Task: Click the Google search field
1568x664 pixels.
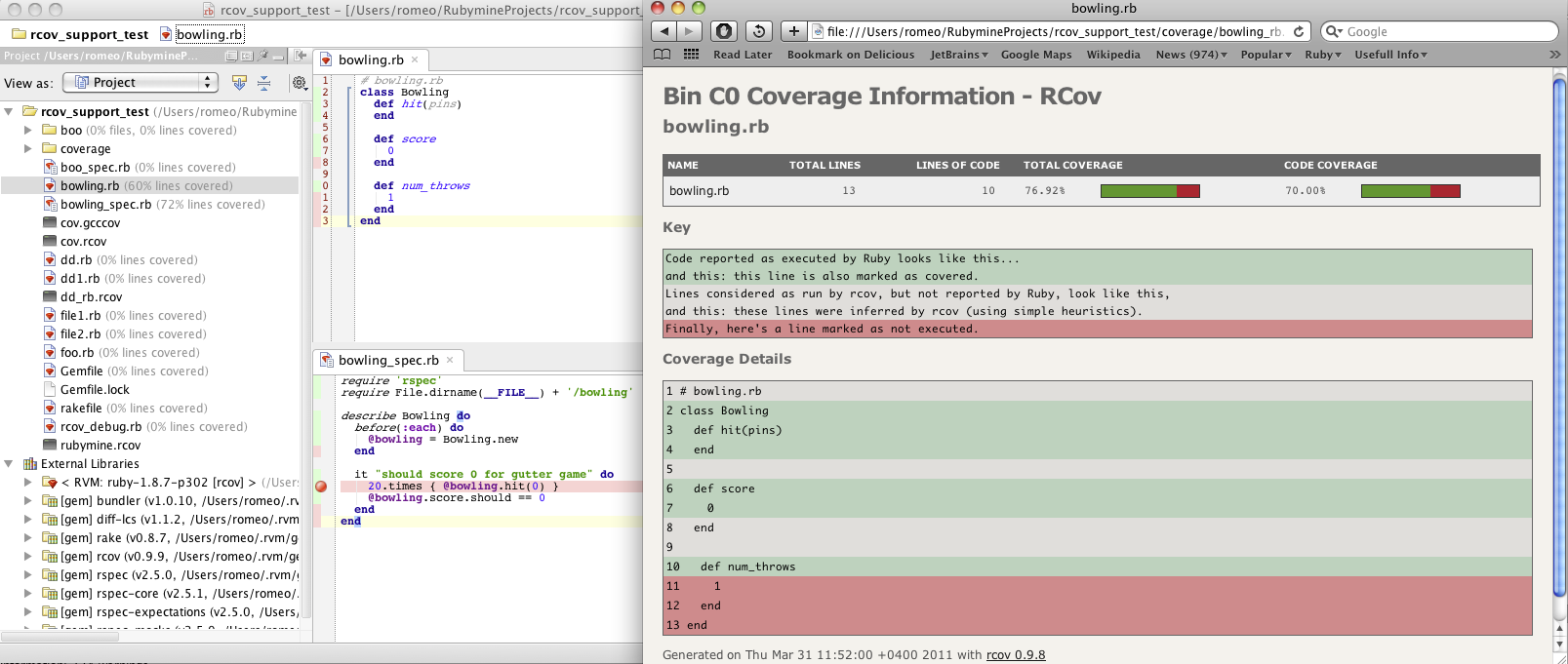Action: coord(1439,31)
